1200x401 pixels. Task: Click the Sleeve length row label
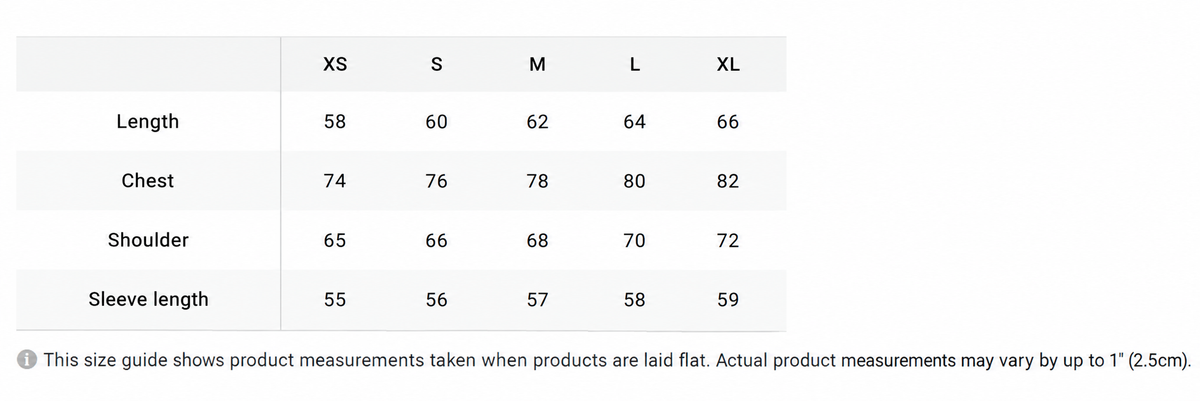[x=148, y=299]
